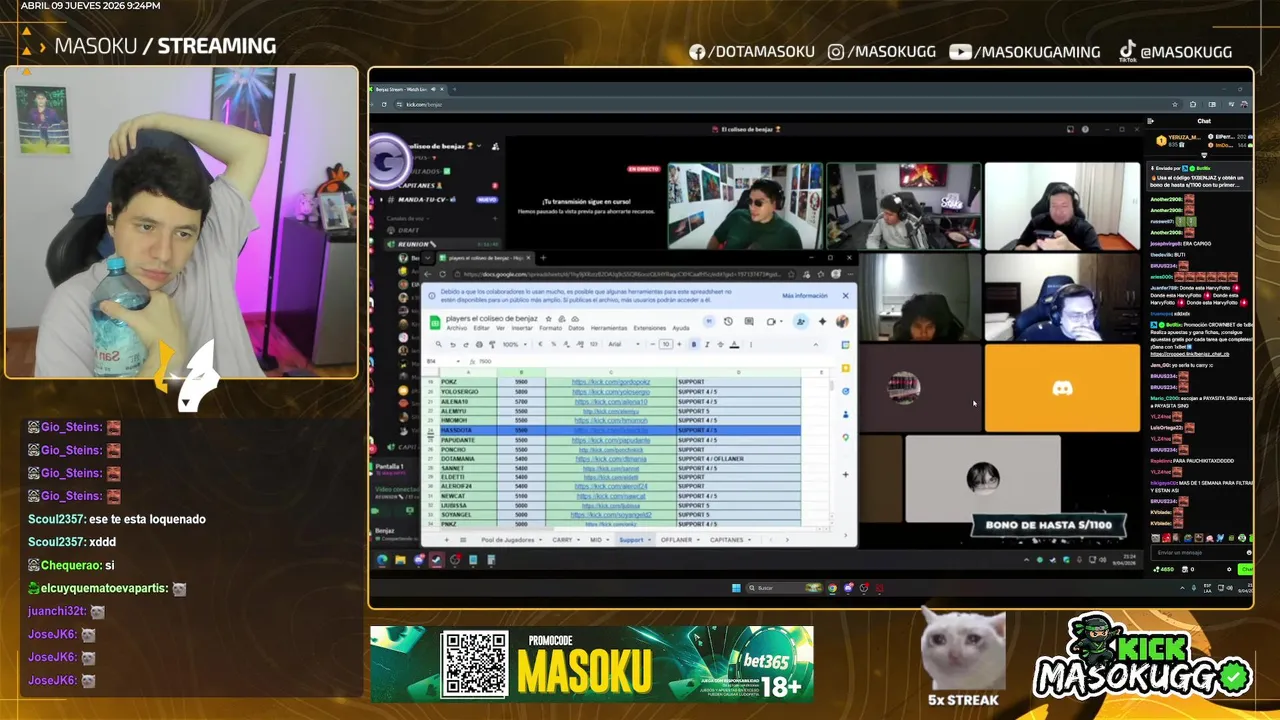Open the text color picker in Sheets
The height and width of the screenshot is (720, 1280).
point(734,344)
